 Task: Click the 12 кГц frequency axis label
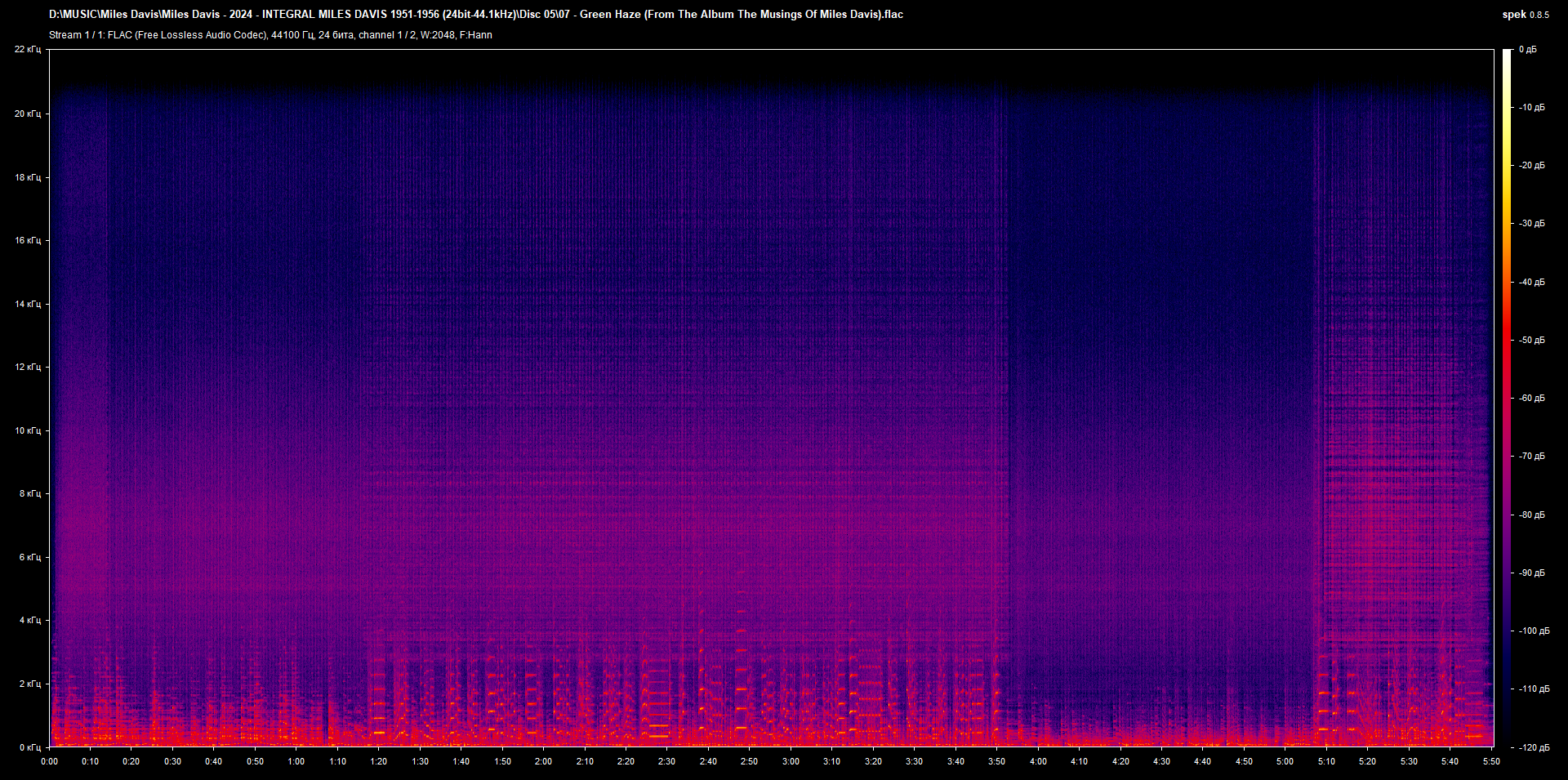[x=28, y=367]
